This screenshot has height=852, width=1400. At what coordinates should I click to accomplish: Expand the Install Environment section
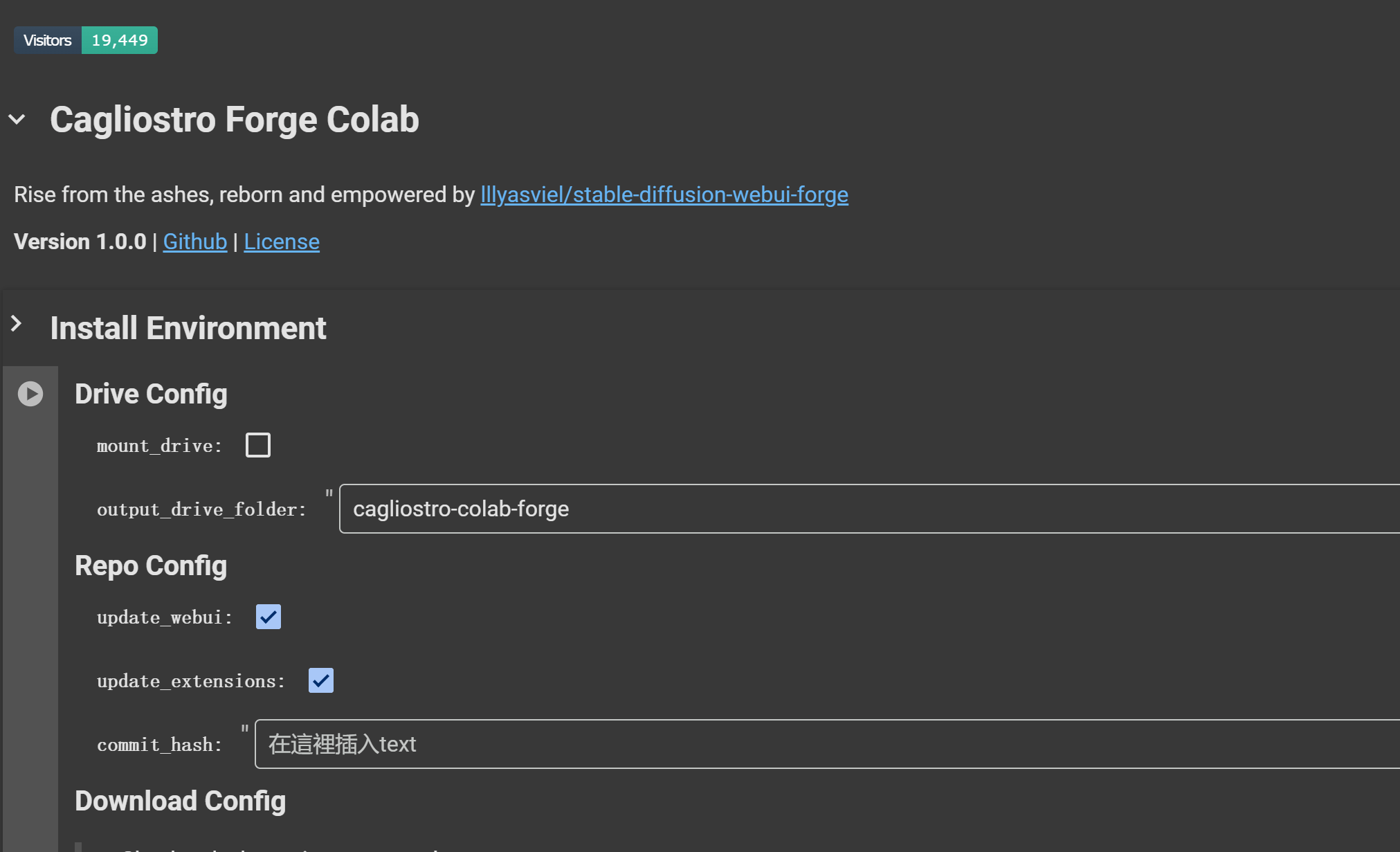point(17,323)
